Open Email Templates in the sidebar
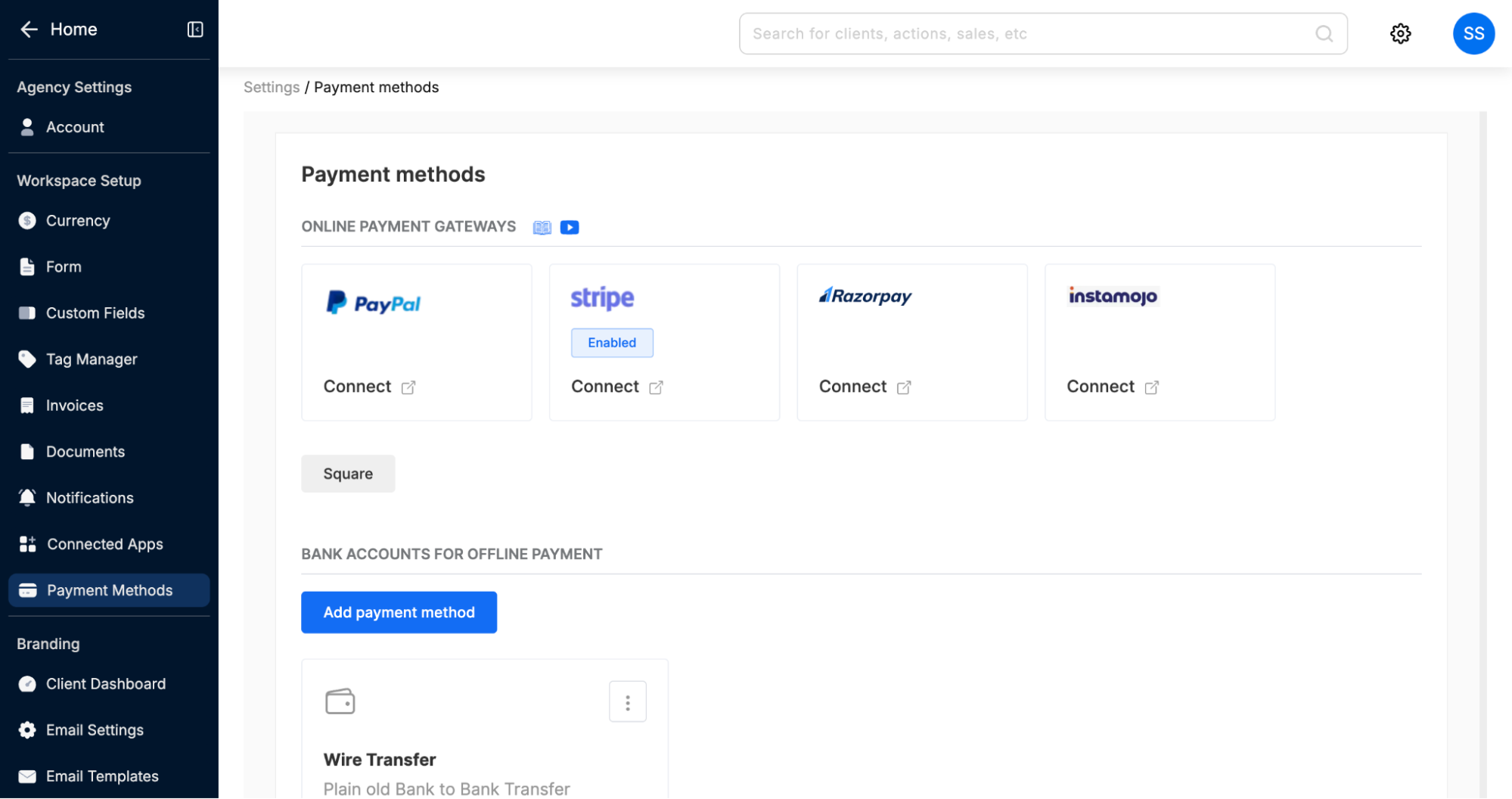 point(109,776)
